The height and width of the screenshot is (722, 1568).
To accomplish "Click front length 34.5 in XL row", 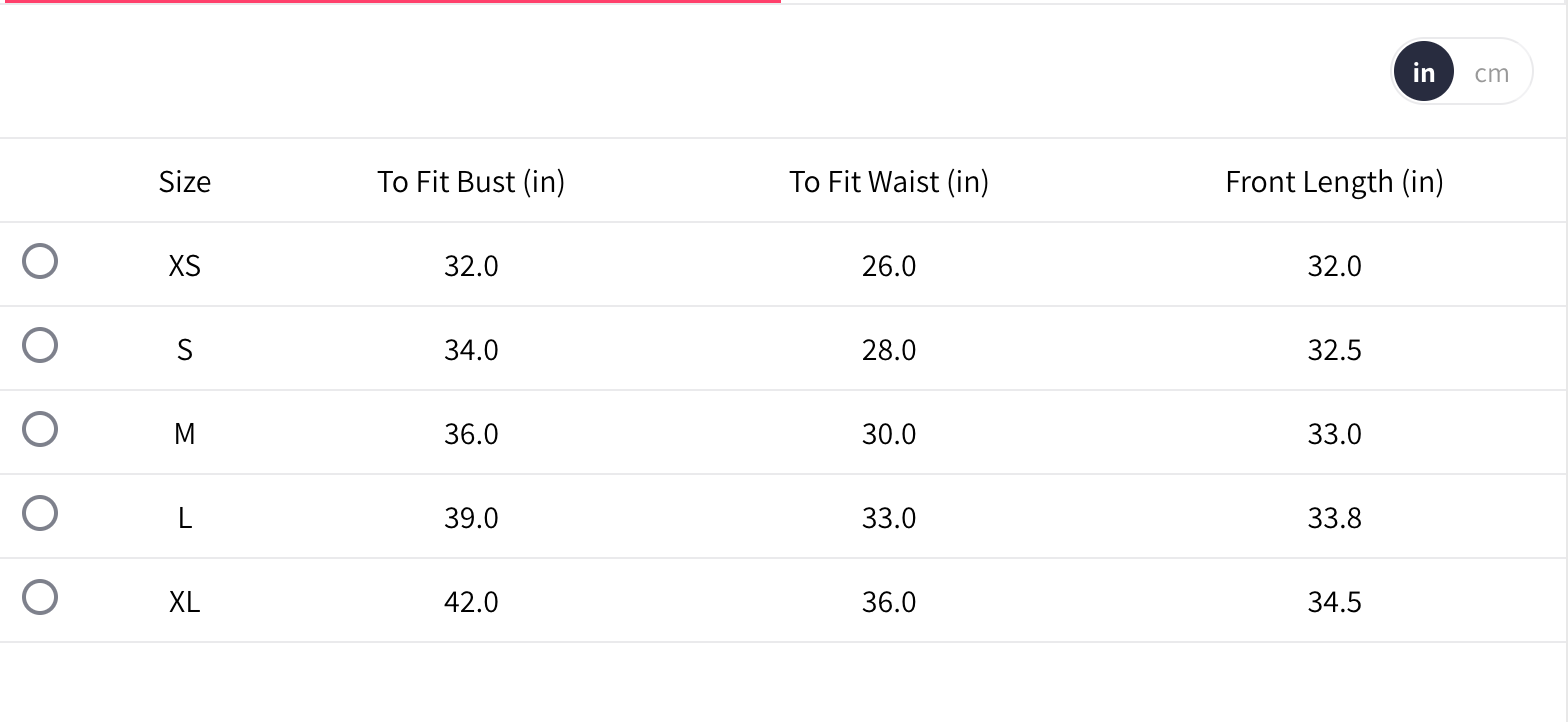I will [1334, 602].
